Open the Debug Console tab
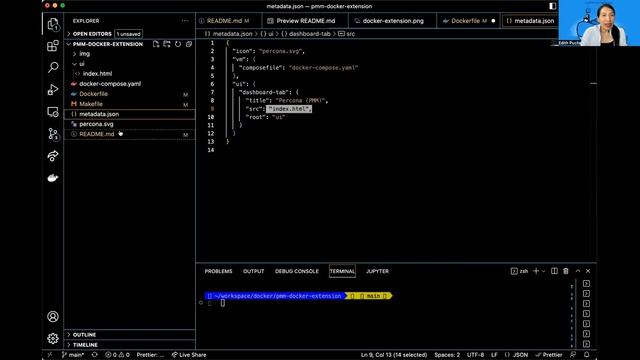This screenshot has width=640, height=360. pos(297,271)
